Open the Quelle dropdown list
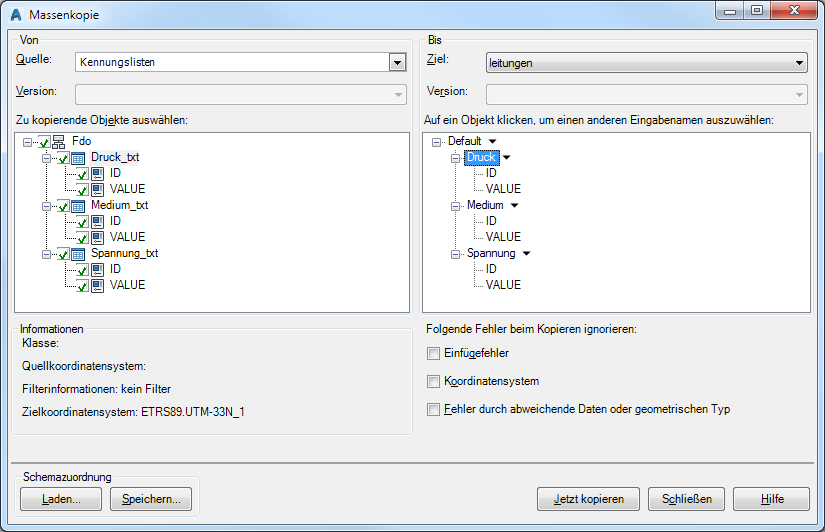Image resolution: width=825 pixels, height=532 pixels. [x=397, y=62]
